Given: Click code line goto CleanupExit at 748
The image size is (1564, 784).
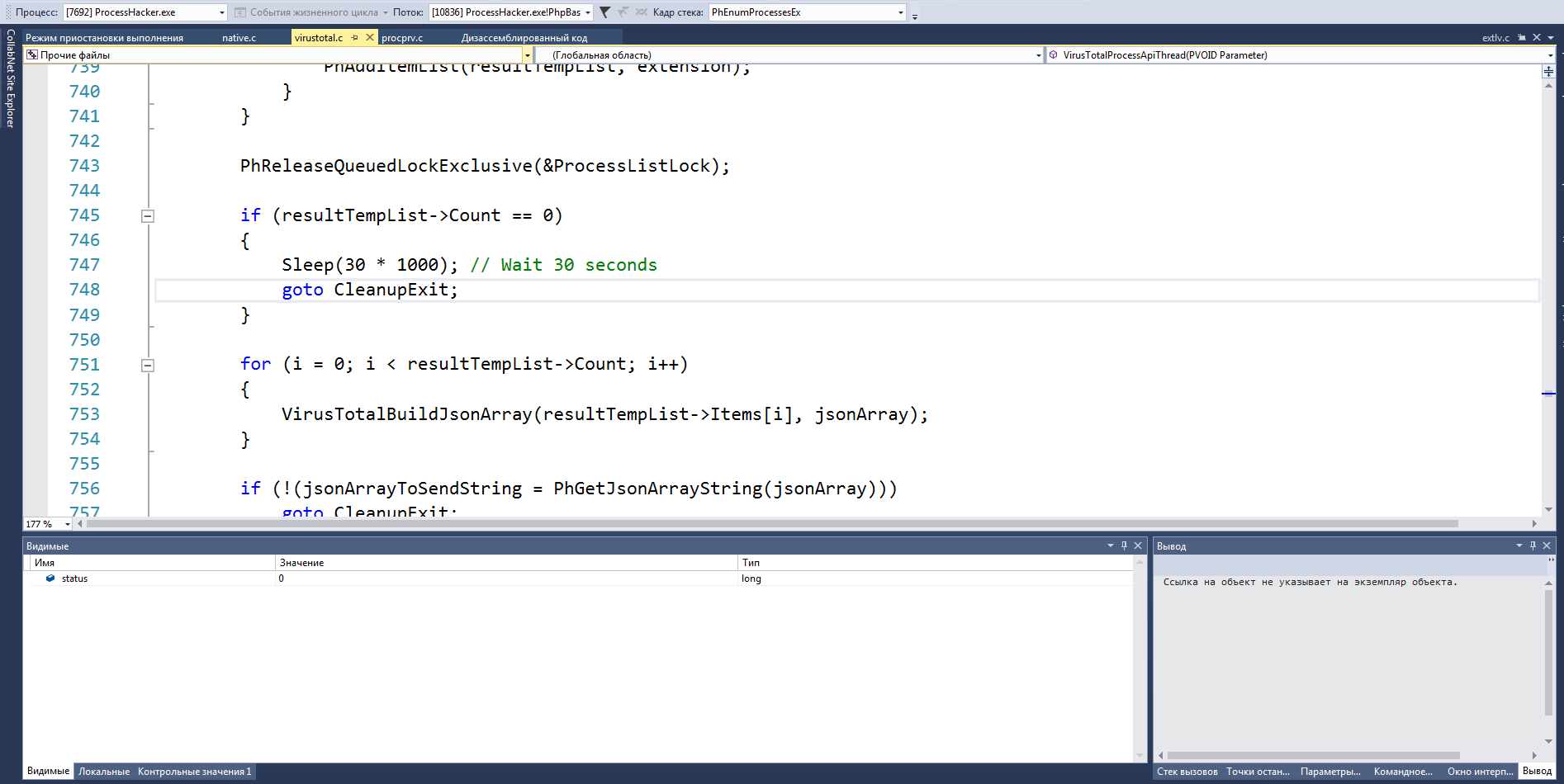Looking at the screenshot, I should (x=370, y=290).
